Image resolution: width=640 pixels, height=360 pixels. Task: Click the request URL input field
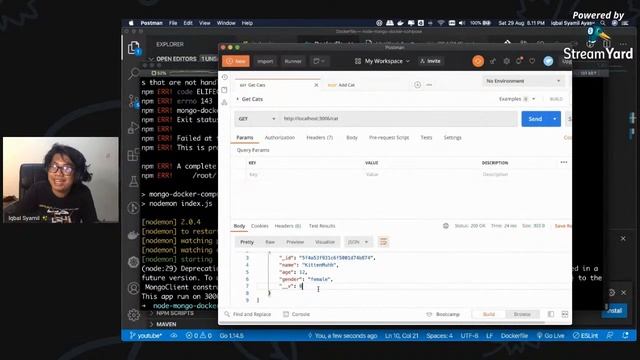click(398, 119)
